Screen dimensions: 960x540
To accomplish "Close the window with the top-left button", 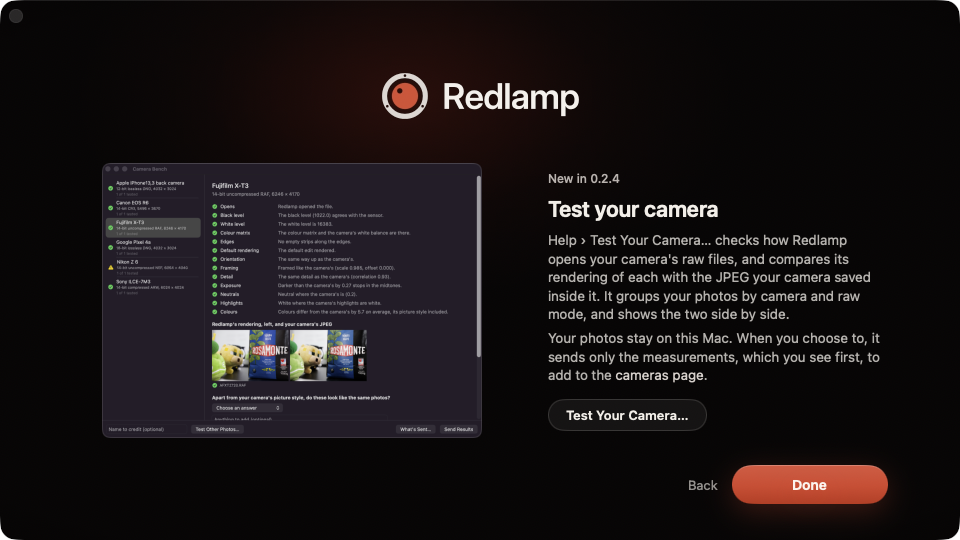I will [16, 16].
